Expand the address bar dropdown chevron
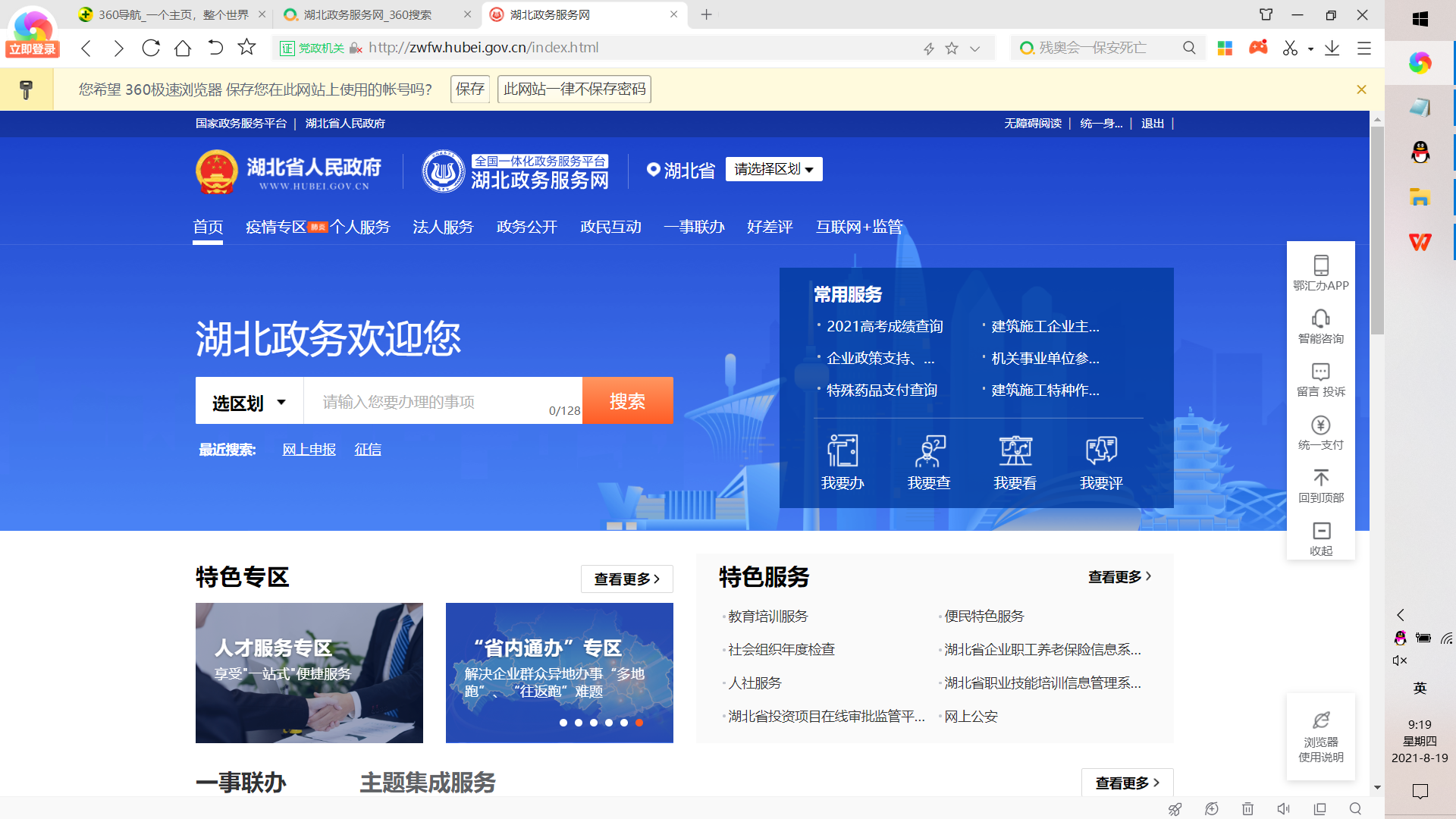Image resolution: width=1456 pixels, height=819 pixels. click(x=975, y=49)
